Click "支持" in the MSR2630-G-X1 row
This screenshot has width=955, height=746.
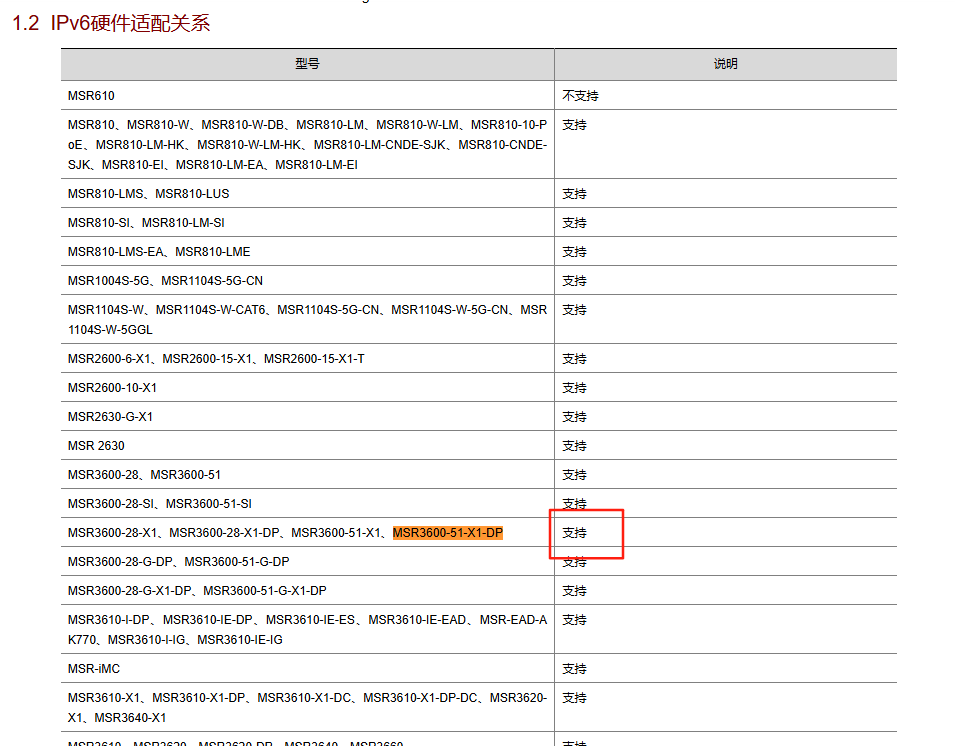(574, 417)
